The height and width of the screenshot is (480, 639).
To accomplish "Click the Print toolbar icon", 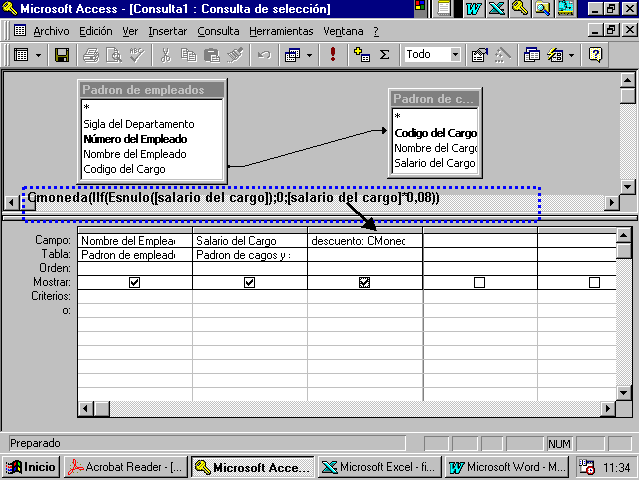I will tap(91, 55).
